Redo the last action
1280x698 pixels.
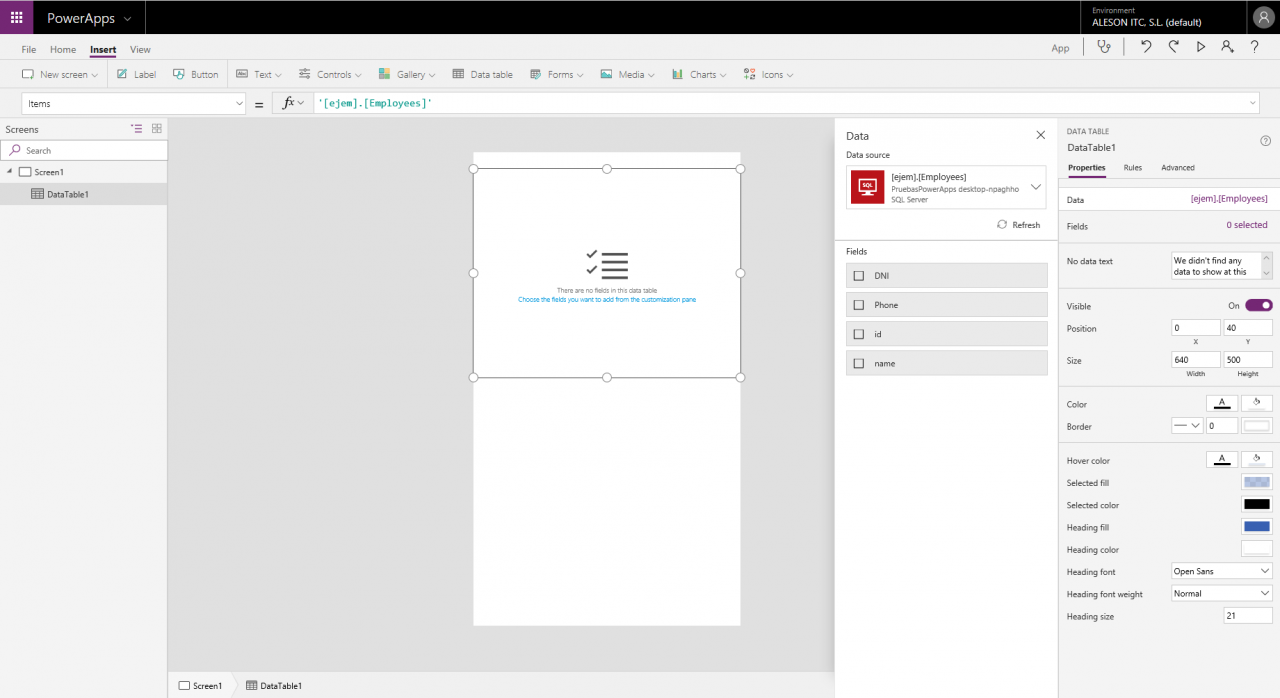(1172, 47)
